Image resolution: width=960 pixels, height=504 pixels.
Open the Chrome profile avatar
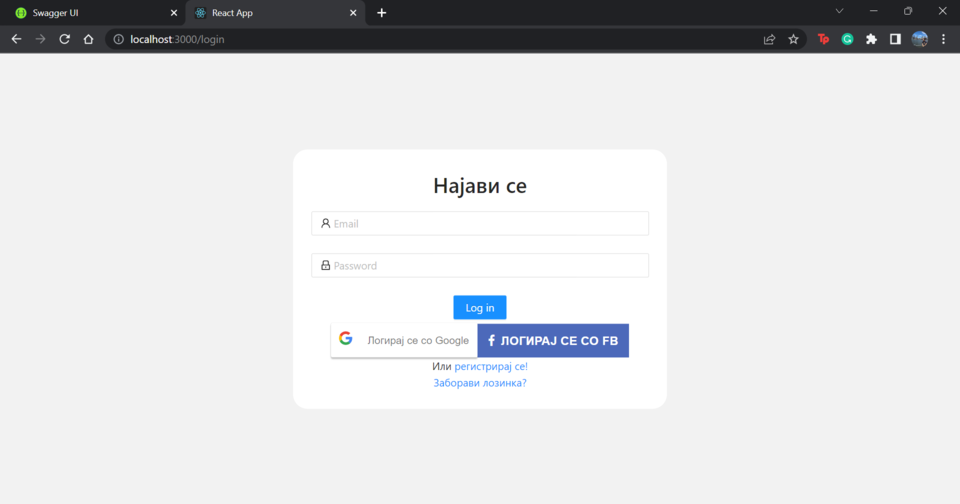(919, 39)
